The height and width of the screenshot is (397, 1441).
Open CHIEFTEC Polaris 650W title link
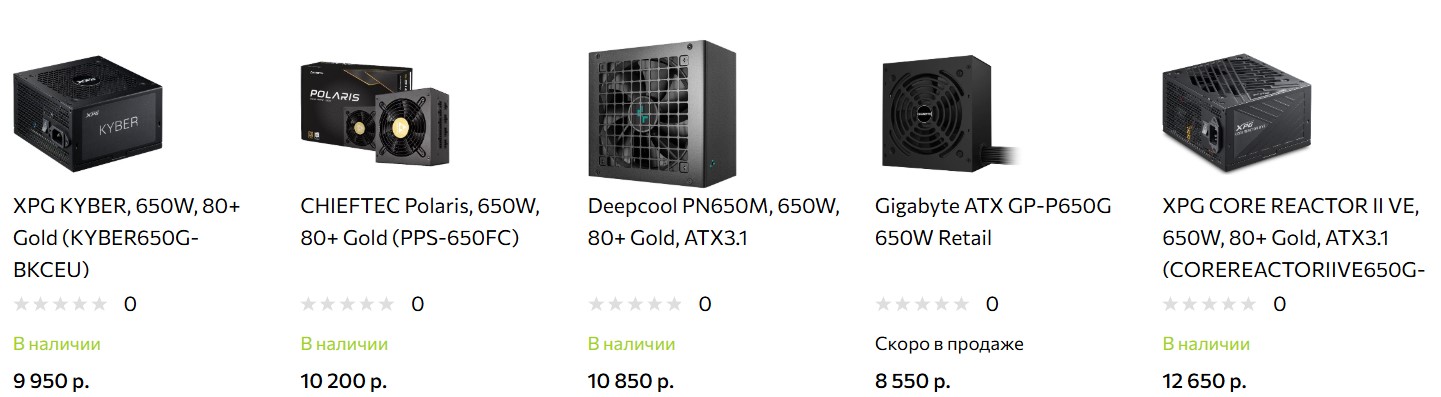click(x=420, y=222)
